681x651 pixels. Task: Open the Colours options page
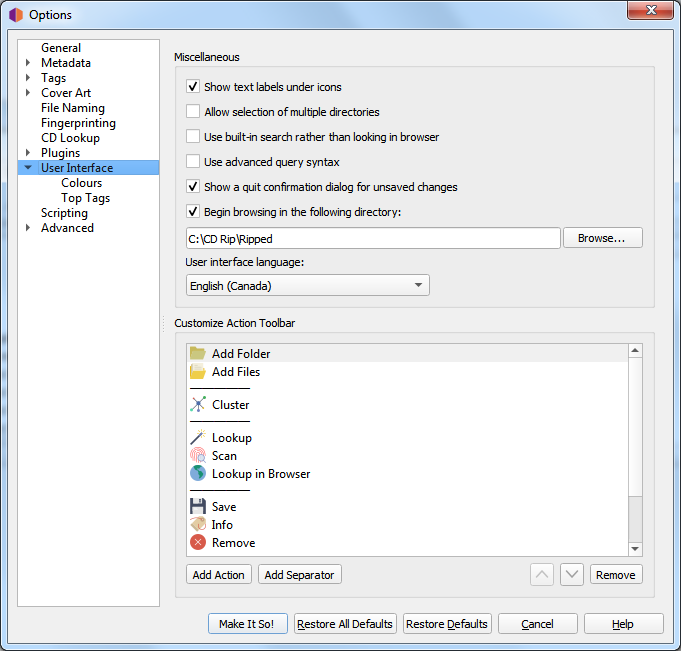point(81,183)
